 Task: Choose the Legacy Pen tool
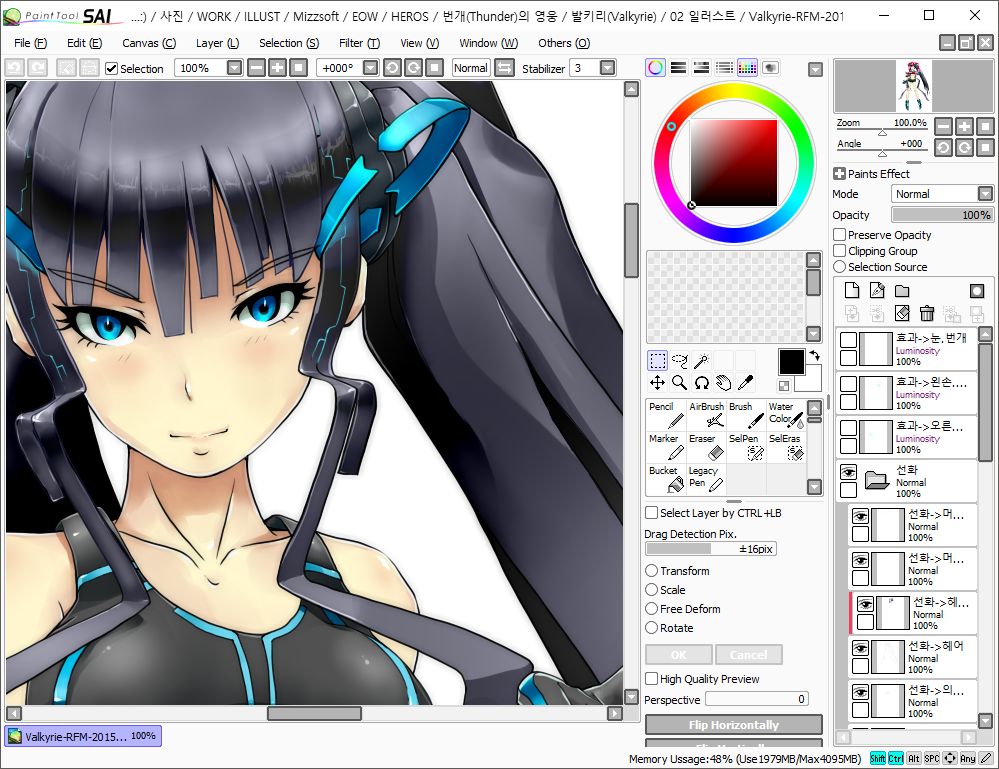[x=706, y=479]
